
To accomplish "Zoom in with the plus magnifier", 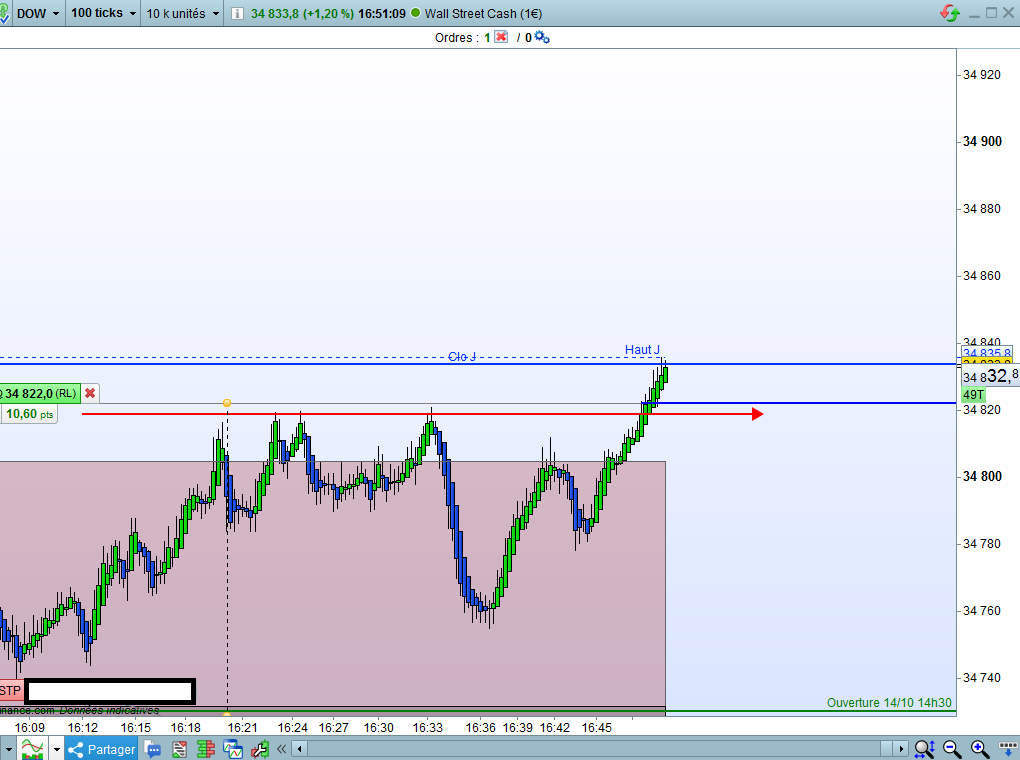I will (x=980, y=749).
